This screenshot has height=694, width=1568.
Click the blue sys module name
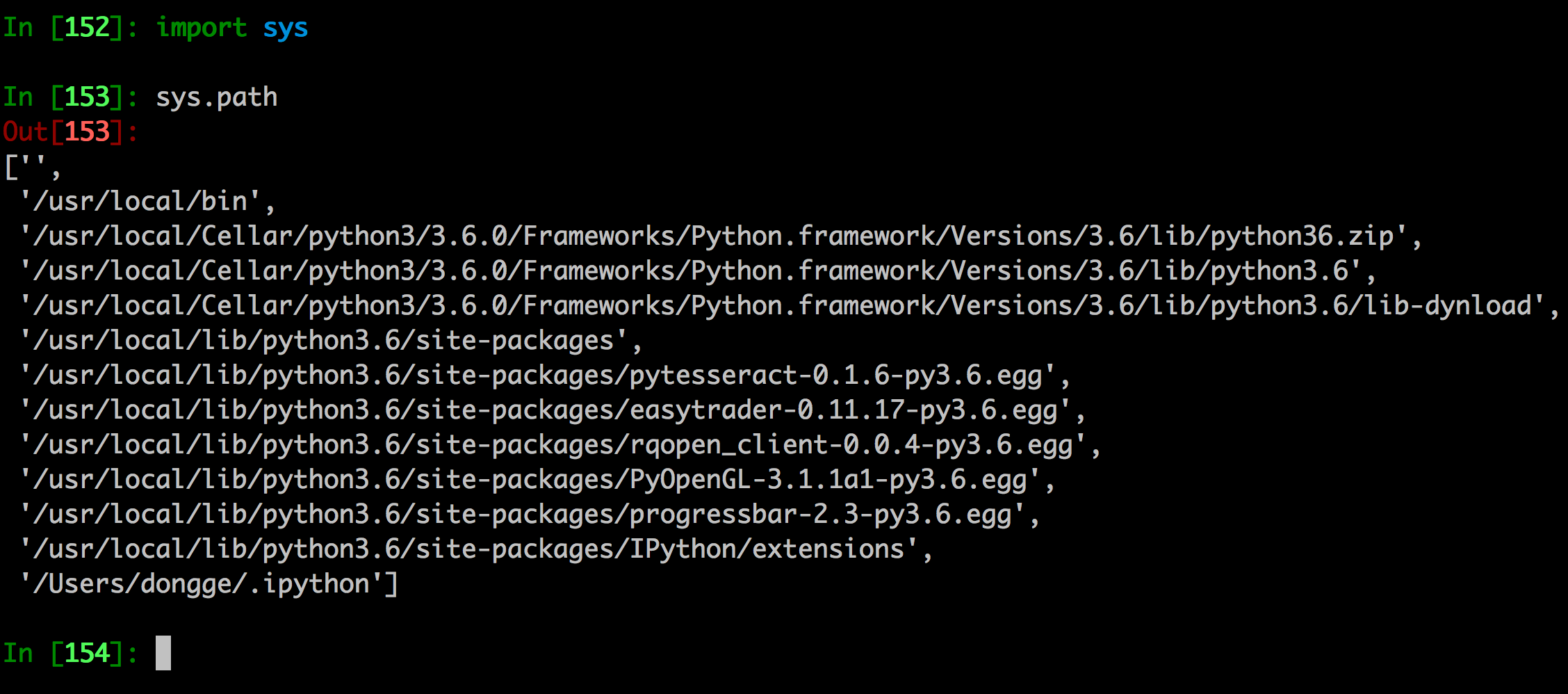tap(285, 28)
